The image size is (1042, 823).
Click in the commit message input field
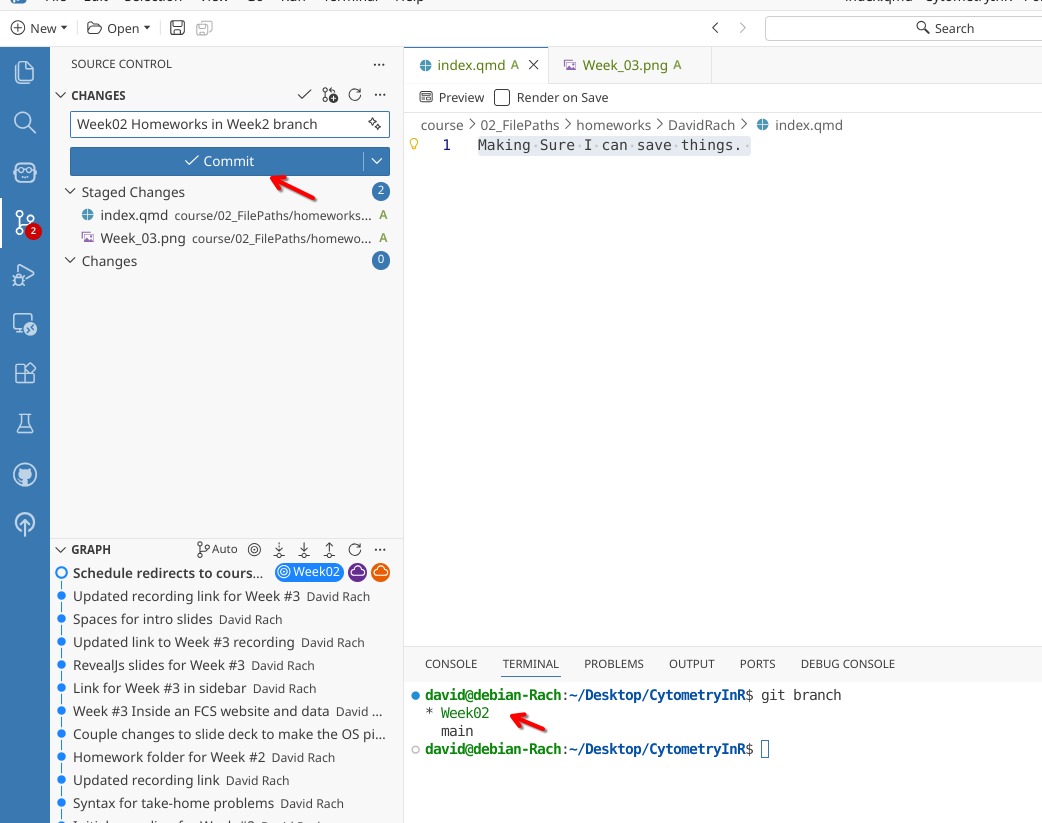click(215, 124)
